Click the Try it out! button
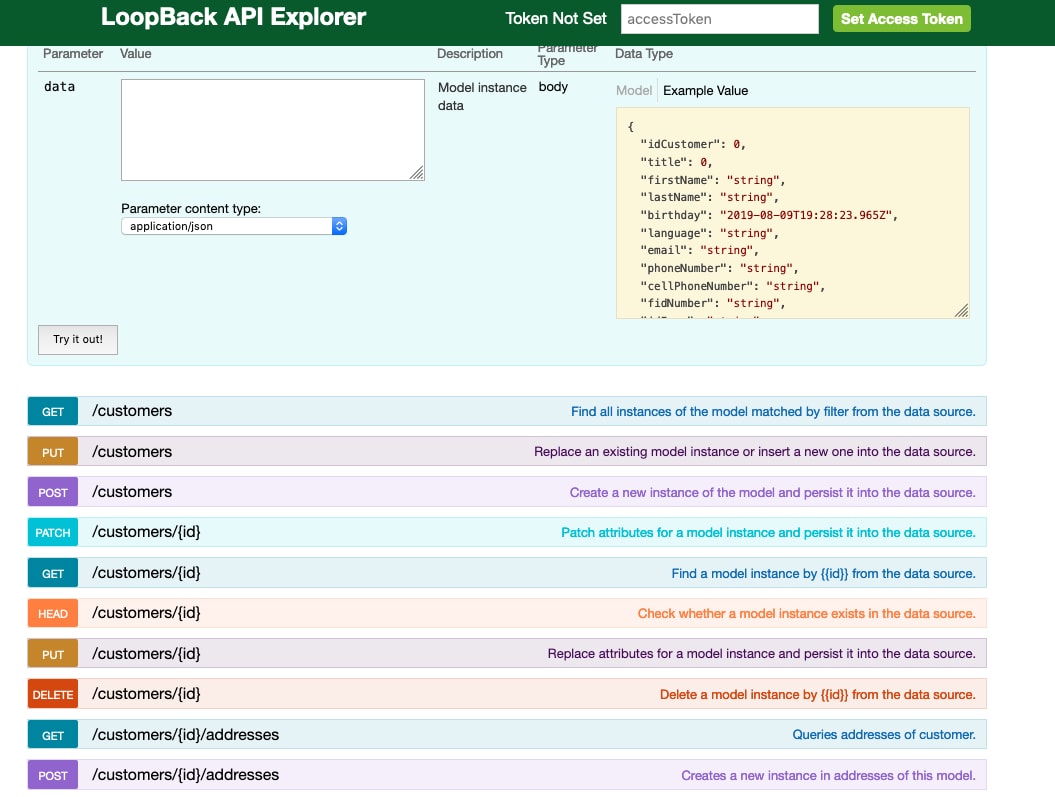The height and width of the screenshot is (797, 1055). pyautogui.click(x=78, y=340)
